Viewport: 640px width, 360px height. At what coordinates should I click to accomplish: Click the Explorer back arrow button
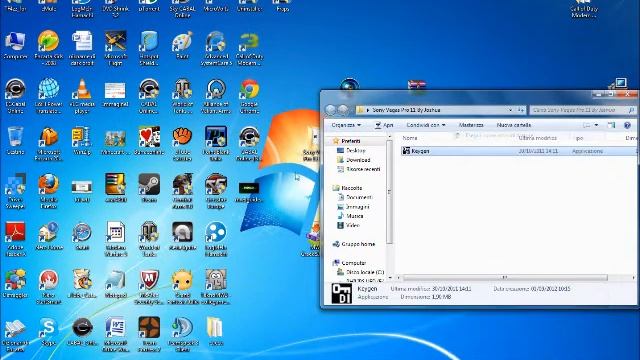pyautogui.click(x=331, y=109)
